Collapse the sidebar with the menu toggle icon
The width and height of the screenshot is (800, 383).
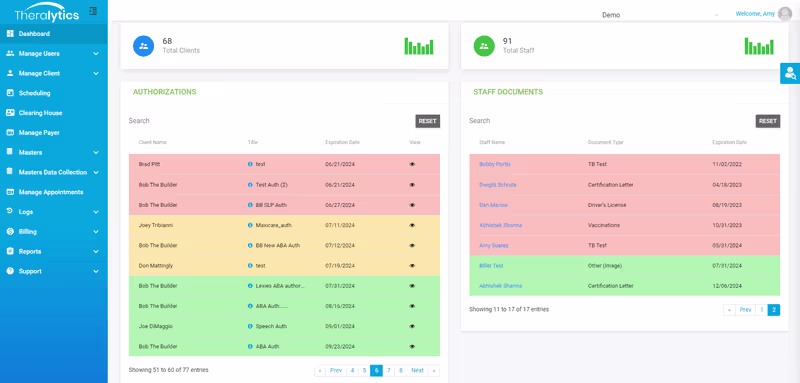point(93,11)
